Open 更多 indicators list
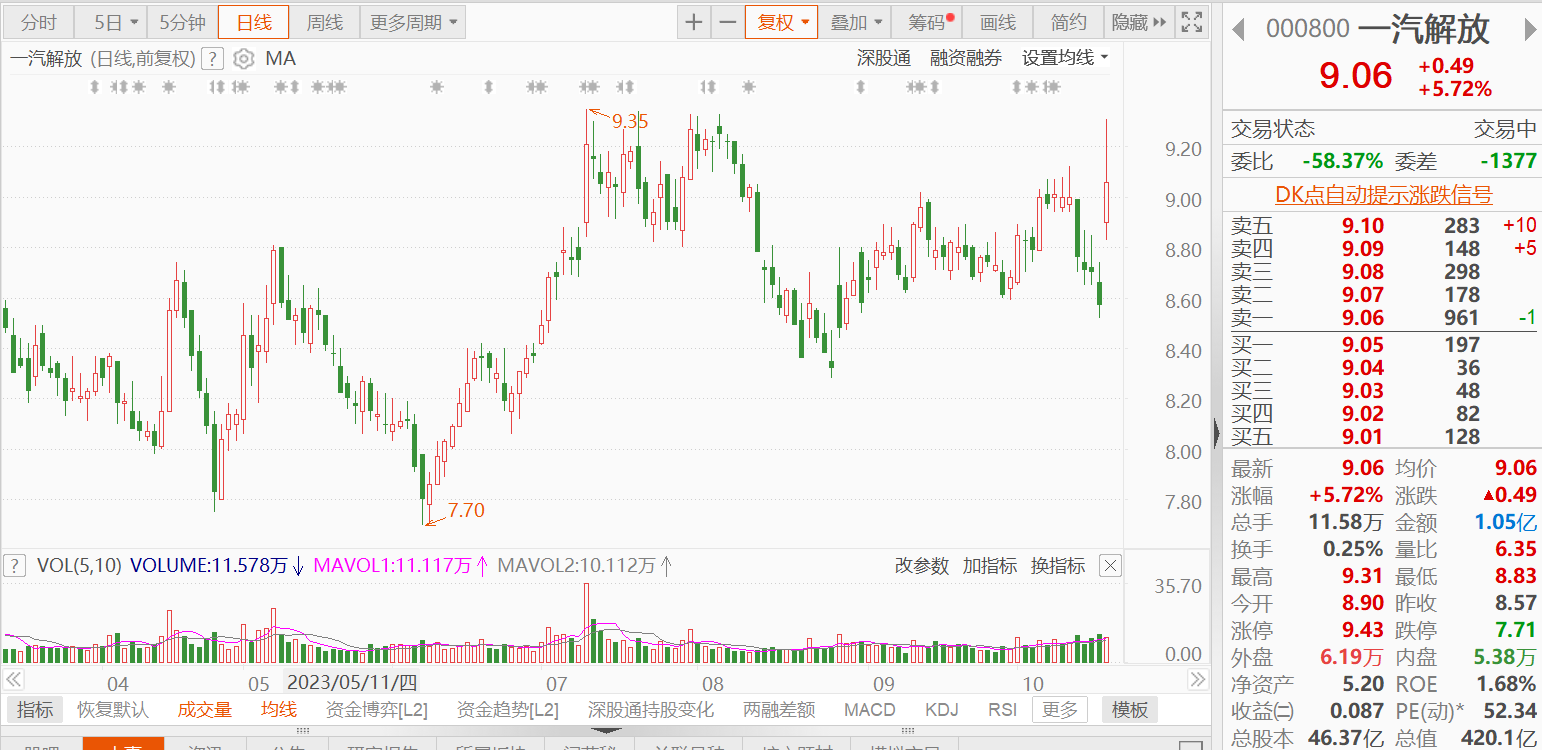 coord(1060,710)
